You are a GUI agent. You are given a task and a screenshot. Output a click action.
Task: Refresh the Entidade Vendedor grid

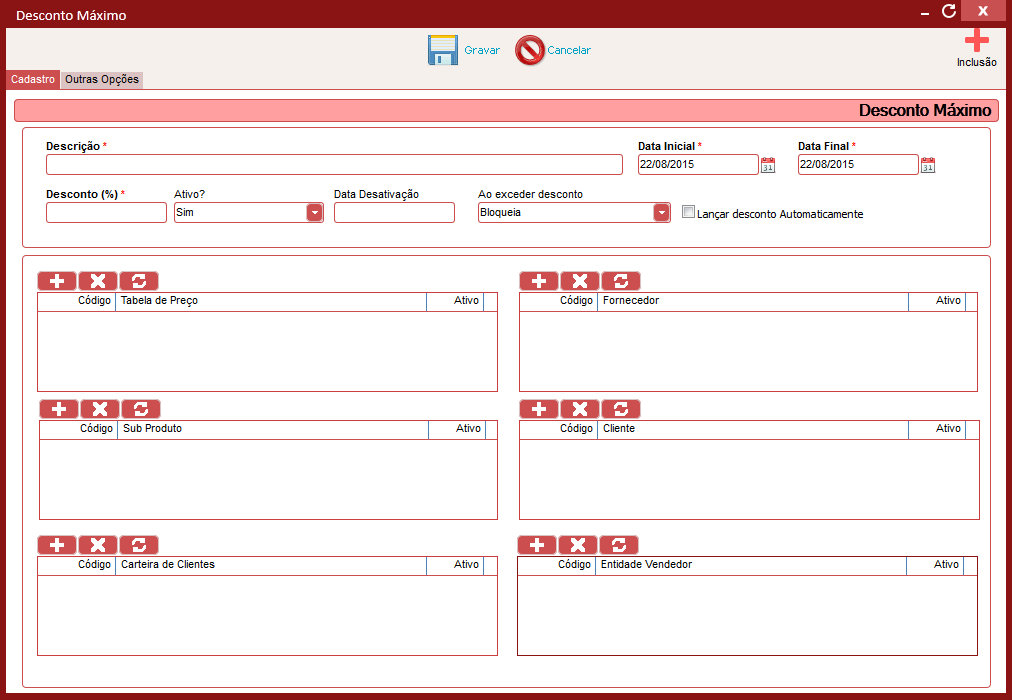point(619,545)
